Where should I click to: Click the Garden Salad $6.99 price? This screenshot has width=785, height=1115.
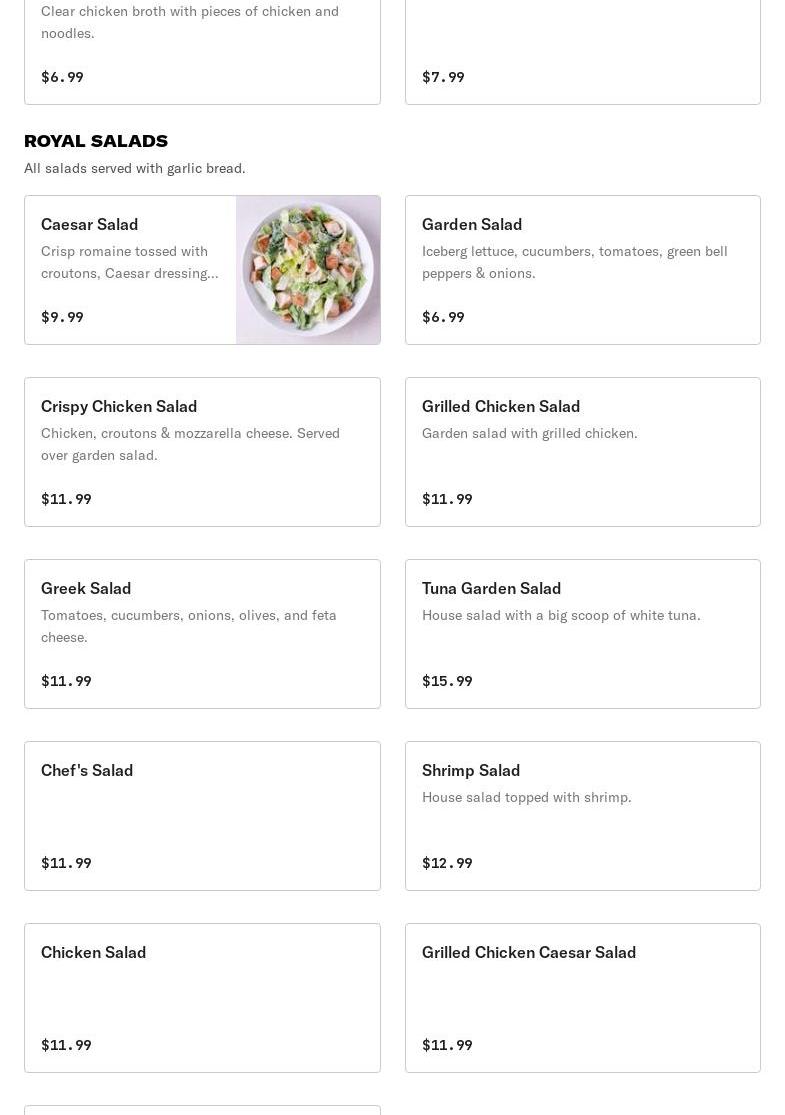[x=443, y=317]
